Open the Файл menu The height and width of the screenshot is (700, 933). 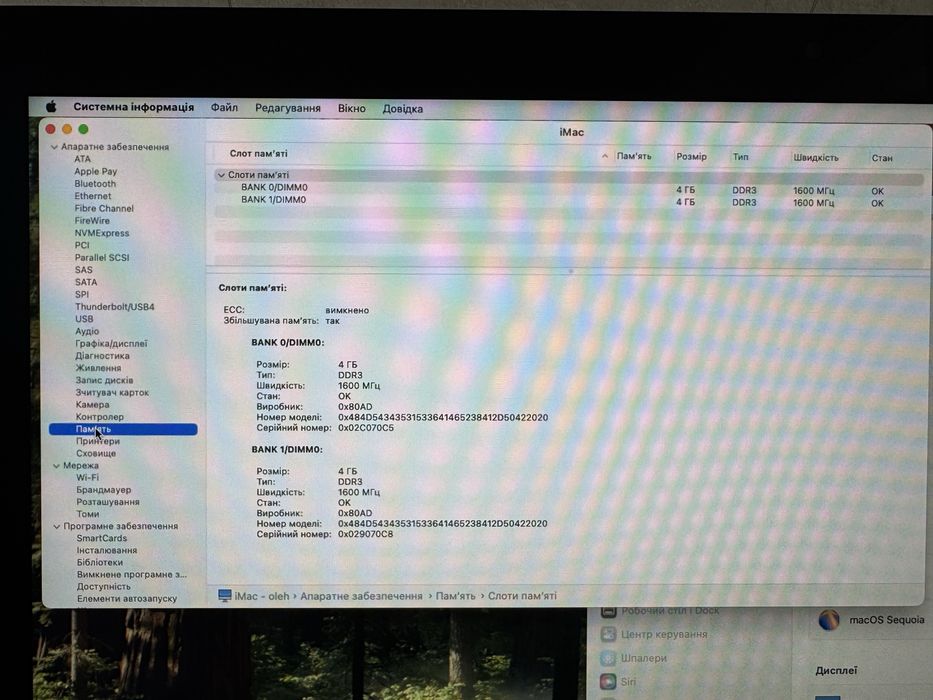coord(224,108)
